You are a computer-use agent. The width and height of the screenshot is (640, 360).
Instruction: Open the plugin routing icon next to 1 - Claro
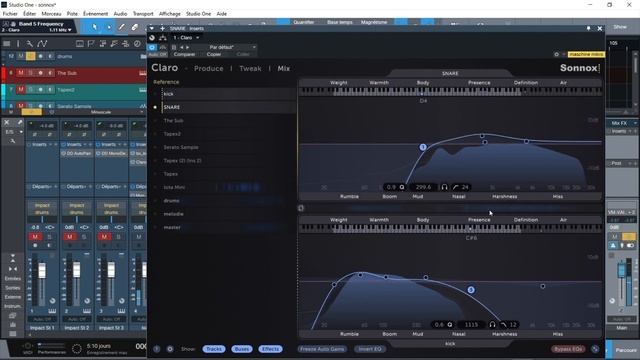pyautogui.click(x=163, y=38)
